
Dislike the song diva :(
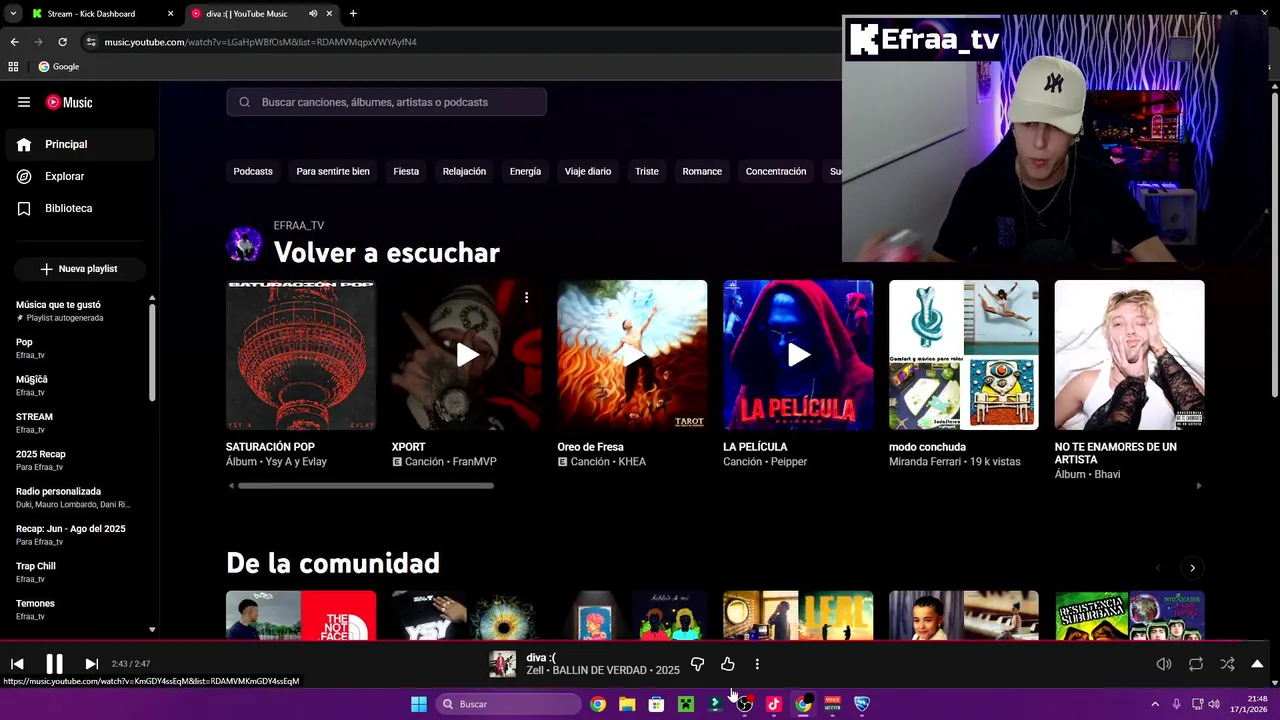[x=697, y=664]
